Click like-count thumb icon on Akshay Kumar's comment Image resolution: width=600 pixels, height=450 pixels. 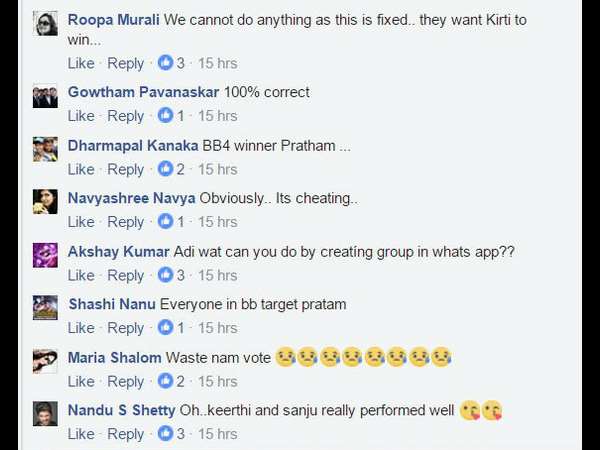pyautogui.click(x=165, y=275)
